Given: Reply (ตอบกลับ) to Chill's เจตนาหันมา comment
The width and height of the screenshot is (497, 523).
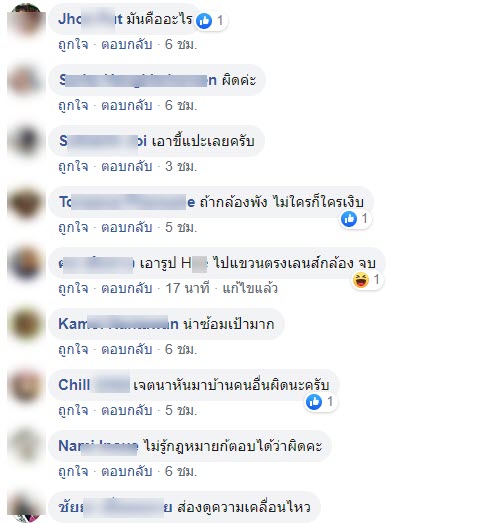Looking at the screenshot, I should [x=127, y=411].
